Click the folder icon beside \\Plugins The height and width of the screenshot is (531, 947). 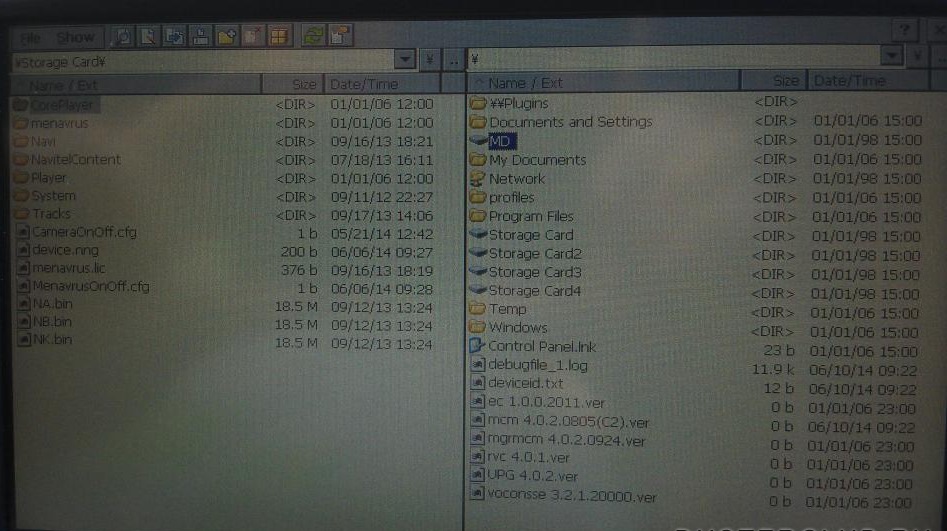pyautogui.click(x=478, y=103)
